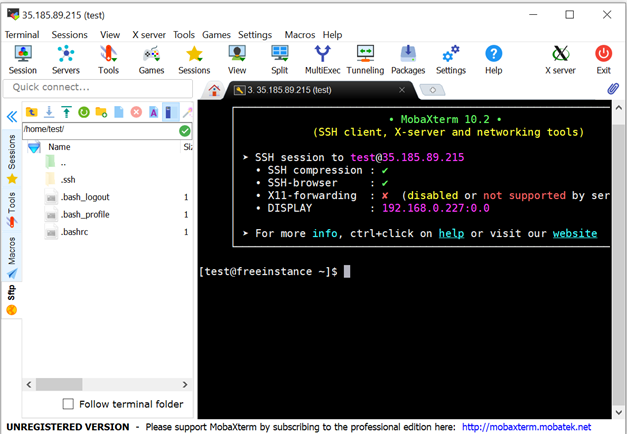Click the file list horizontal scrollbar thumb
The height and width of the screenshot is (434, 627).
(x=59, y=384)
